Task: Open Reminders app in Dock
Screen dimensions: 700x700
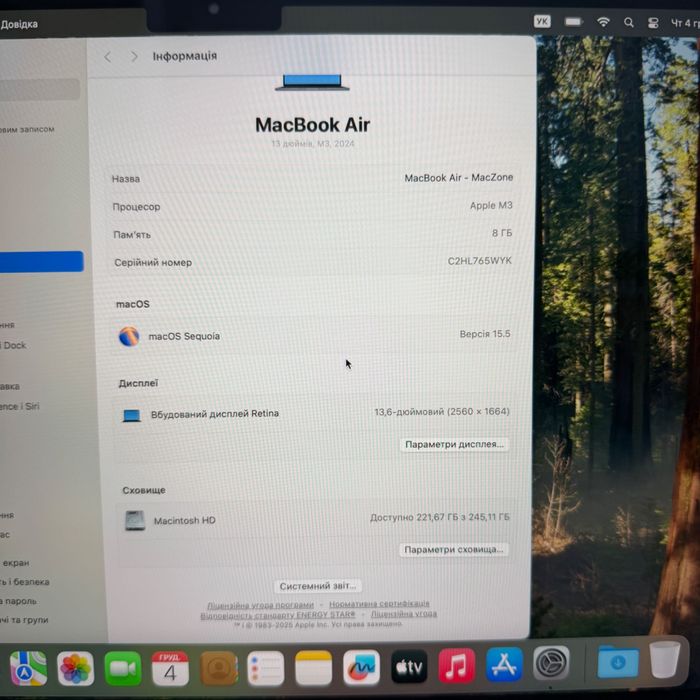Action: point(266,668)
